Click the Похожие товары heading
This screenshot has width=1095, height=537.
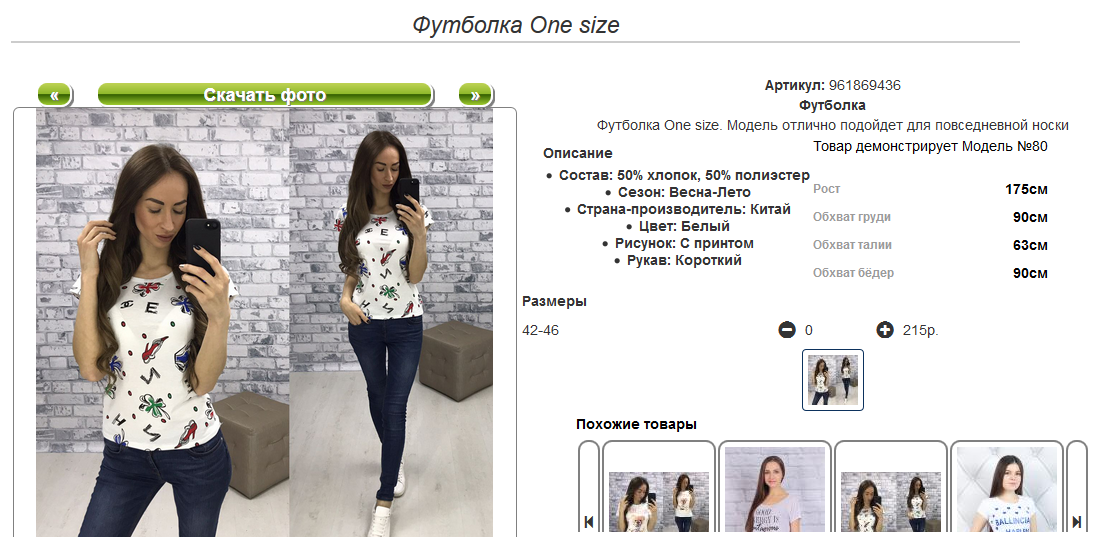click(x=636, y=424)
